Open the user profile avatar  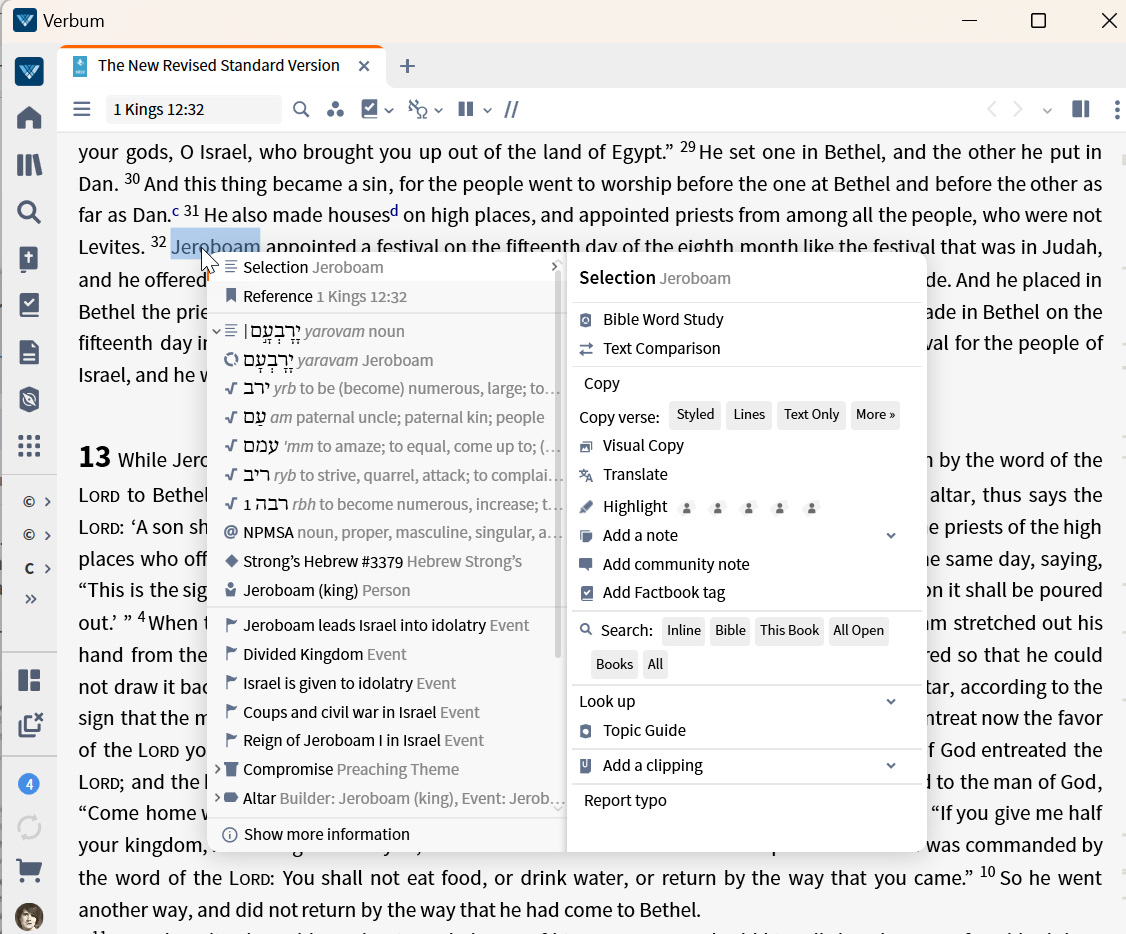[x=29, y=917]
